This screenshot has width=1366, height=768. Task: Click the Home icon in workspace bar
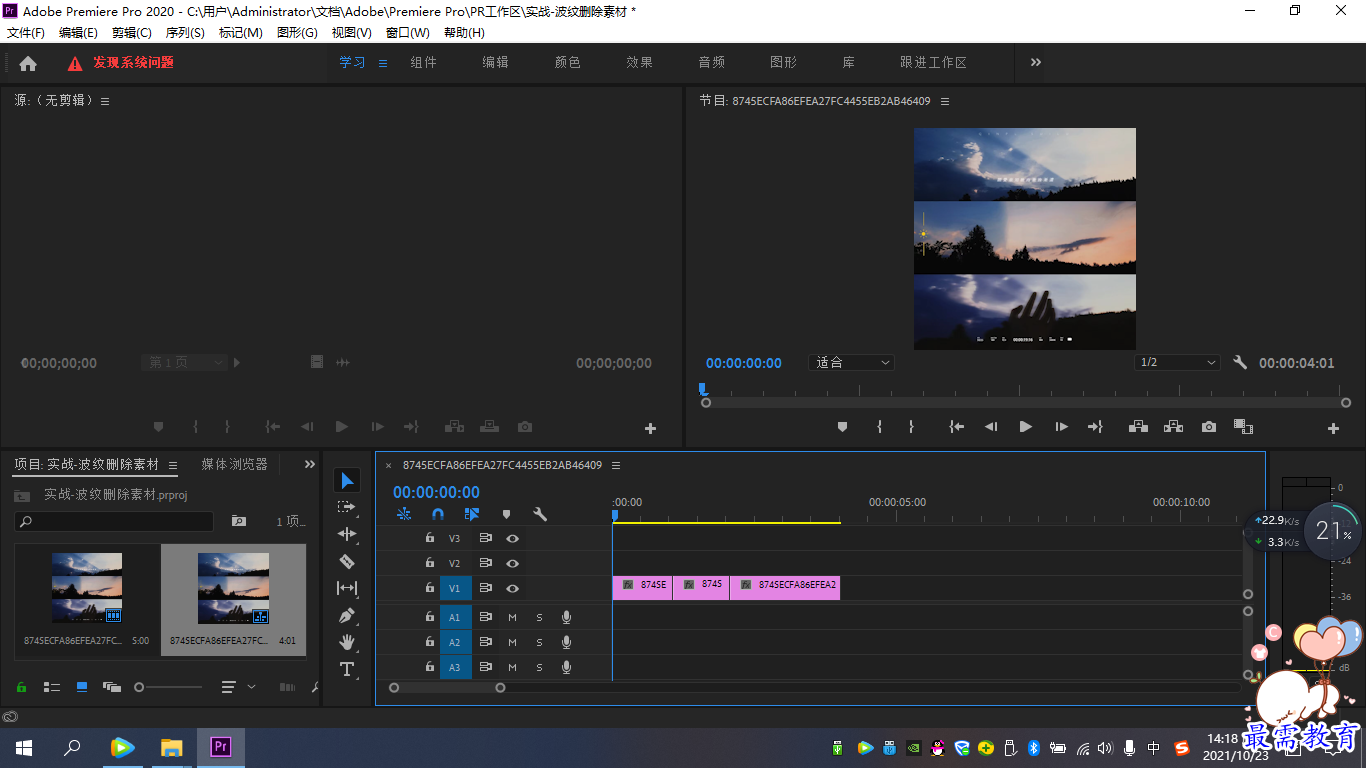click(28, 63)
